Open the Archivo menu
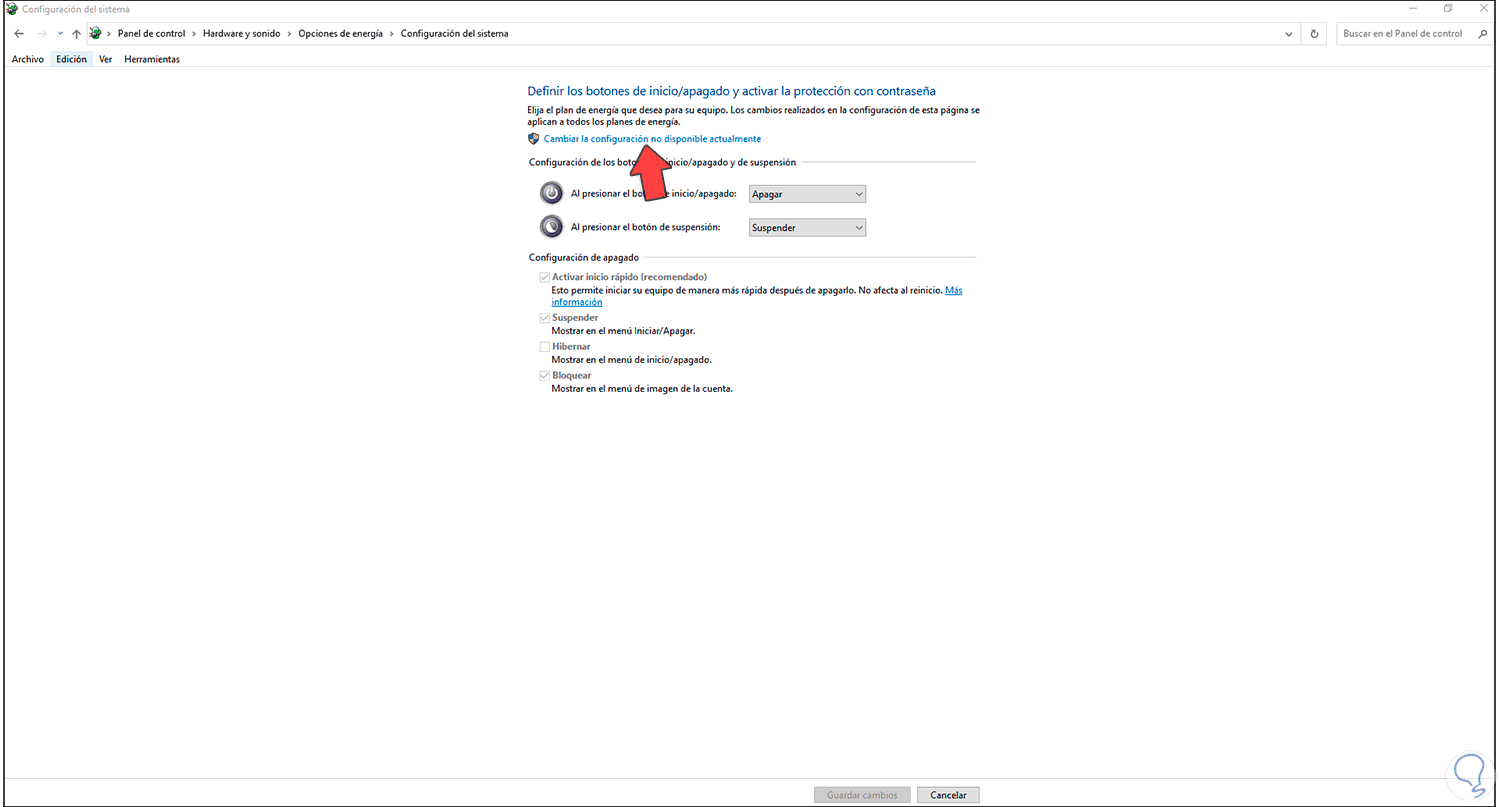The height and width of the screenshot is (807, 1500). click(28, 59)
